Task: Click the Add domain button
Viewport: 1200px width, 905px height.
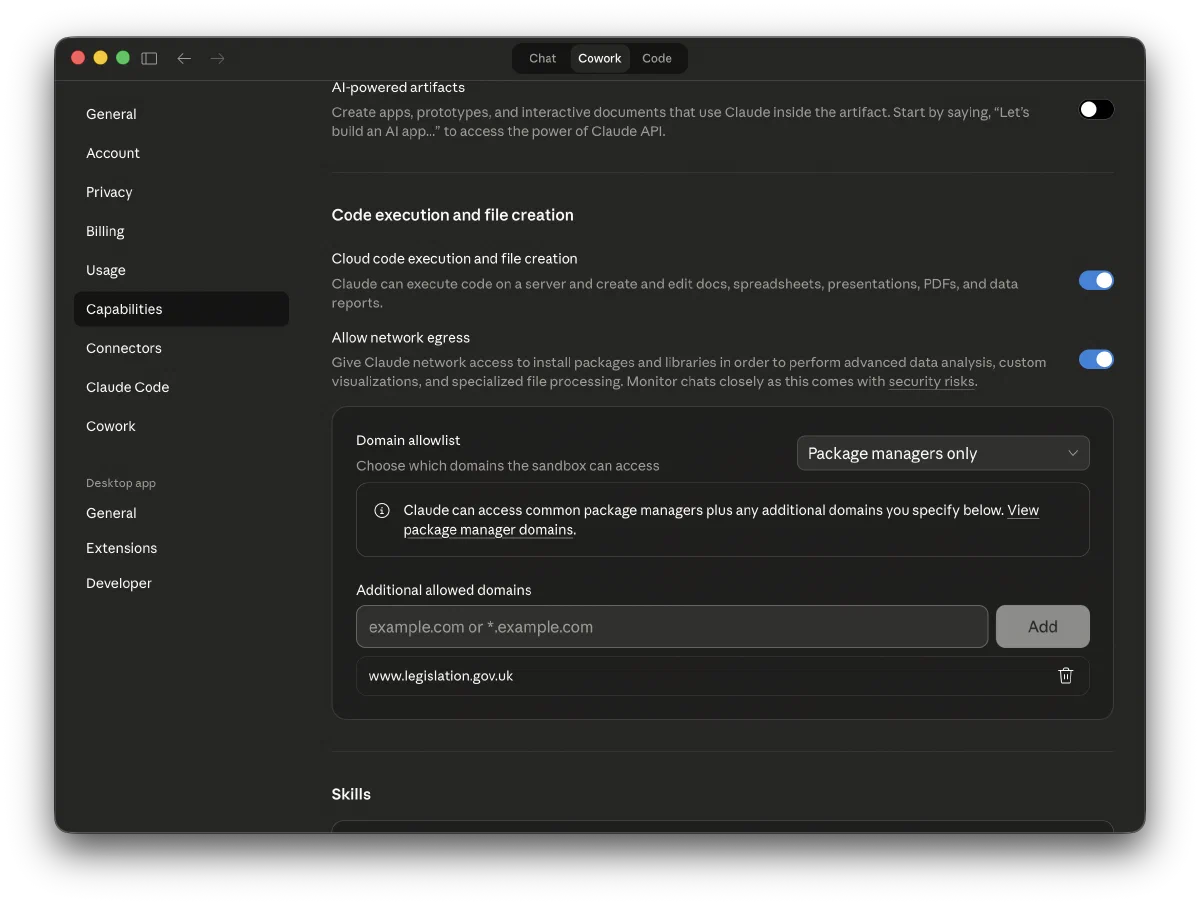Action: [1042, 627]
